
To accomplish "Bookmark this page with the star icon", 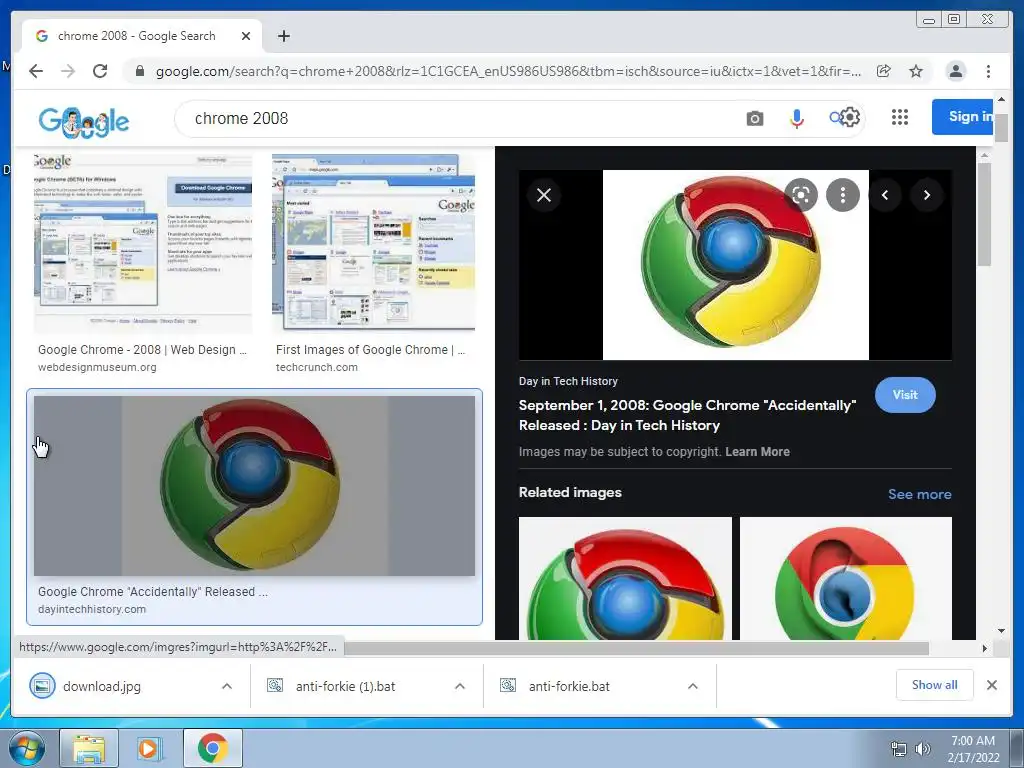I will pyautogui.click(x=916, y=71).
